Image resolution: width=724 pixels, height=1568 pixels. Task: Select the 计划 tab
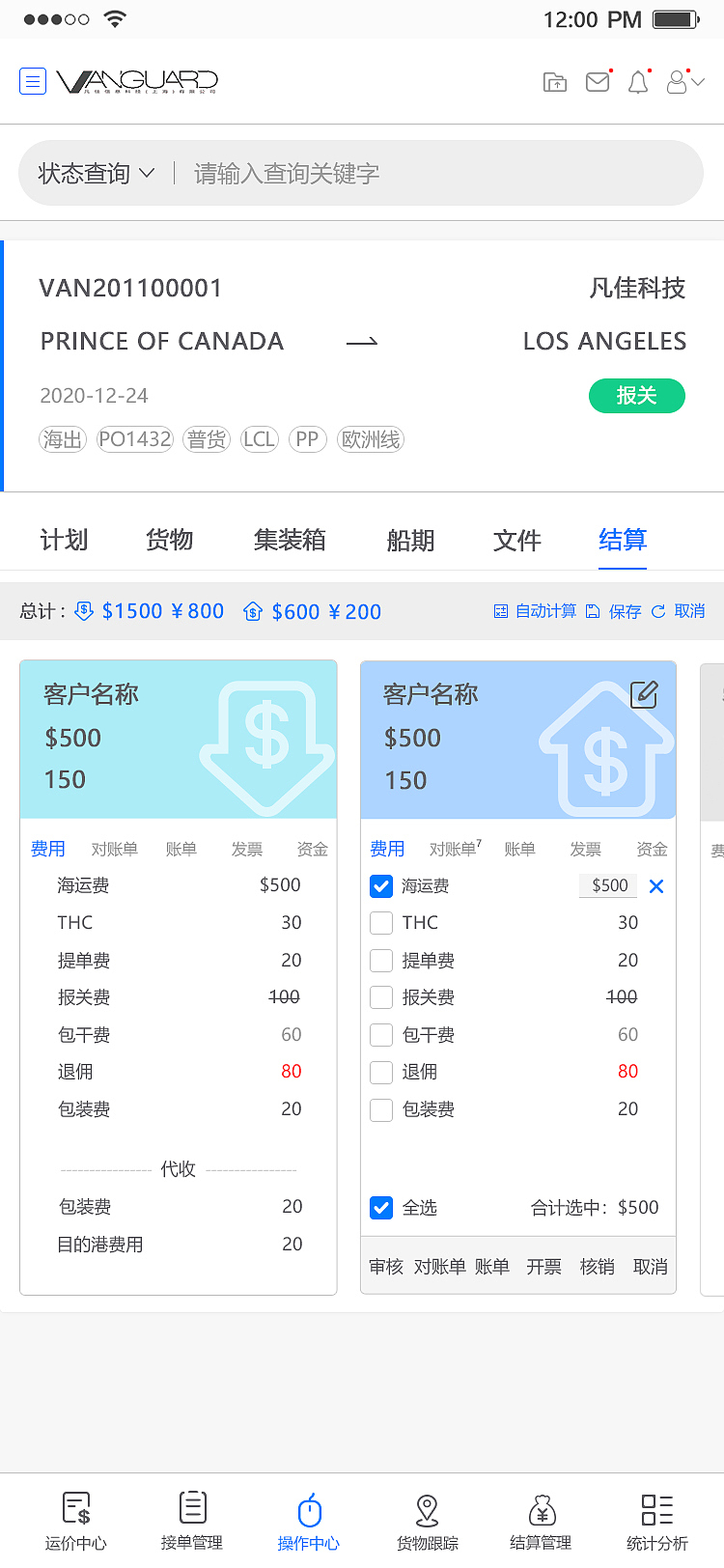point(64,540)
